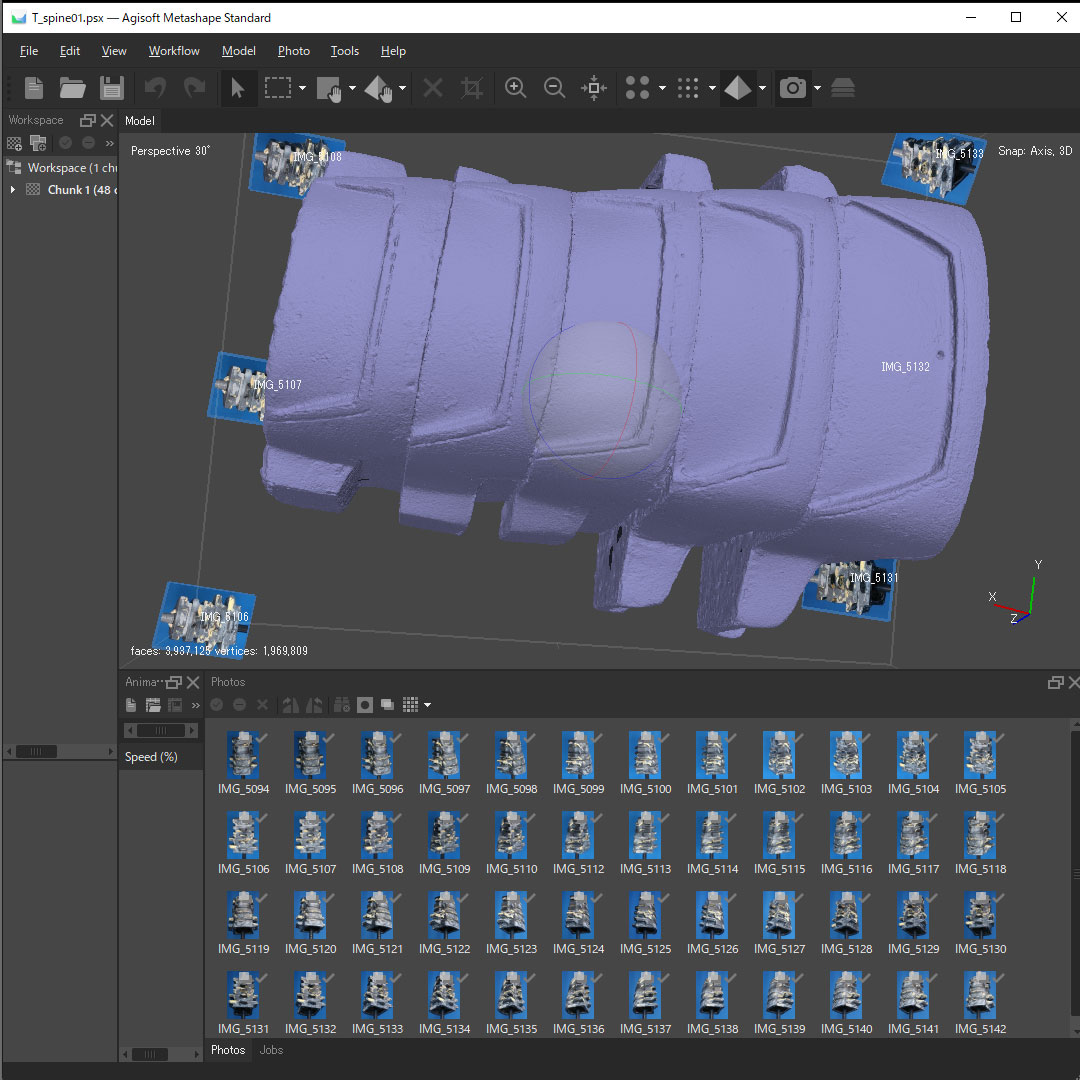The height and width of the screenshot is (1080, 1080).
Task: Click the Enable Cameras check icon in Photos
Action: [x=216, y=705]
